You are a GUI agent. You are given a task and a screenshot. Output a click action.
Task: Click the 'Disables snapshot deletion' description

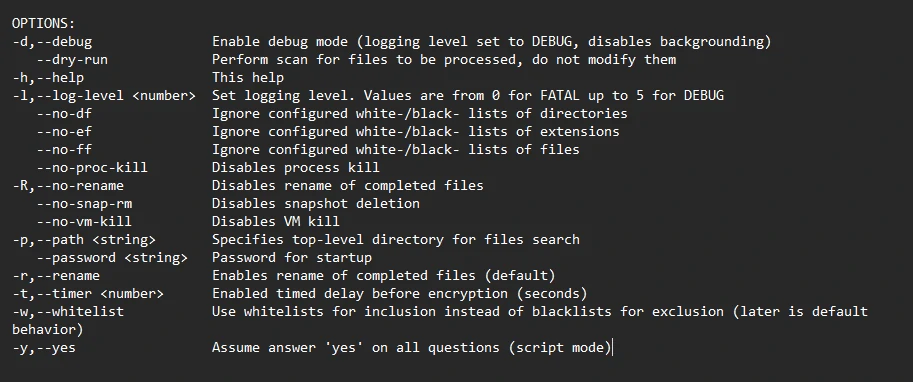tap(316, 204)
